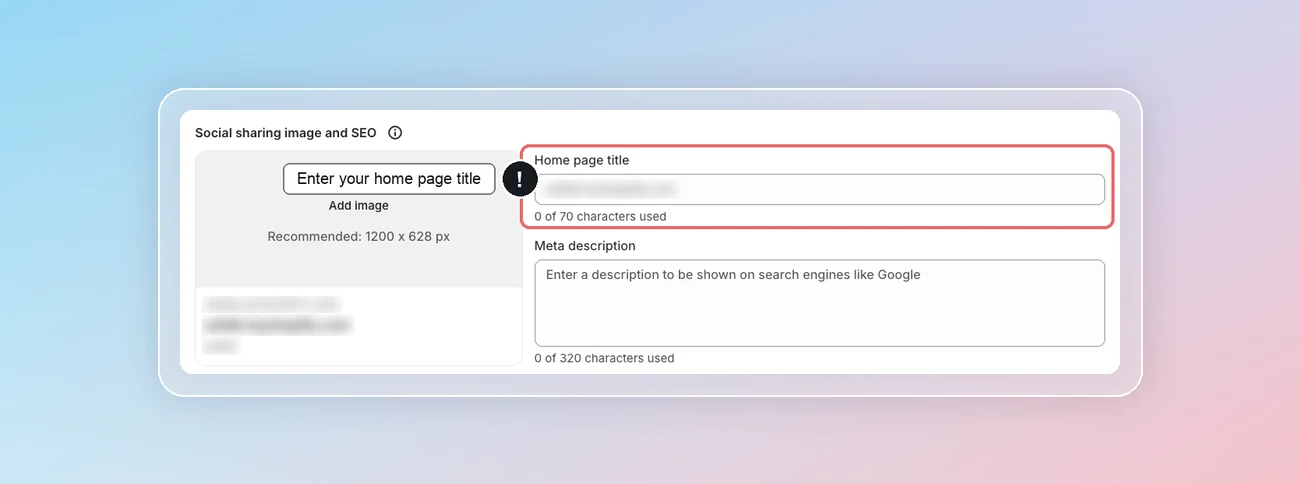Click the Add image link
The height and width of the screenshot is (484, 1300).
[359, 206]
